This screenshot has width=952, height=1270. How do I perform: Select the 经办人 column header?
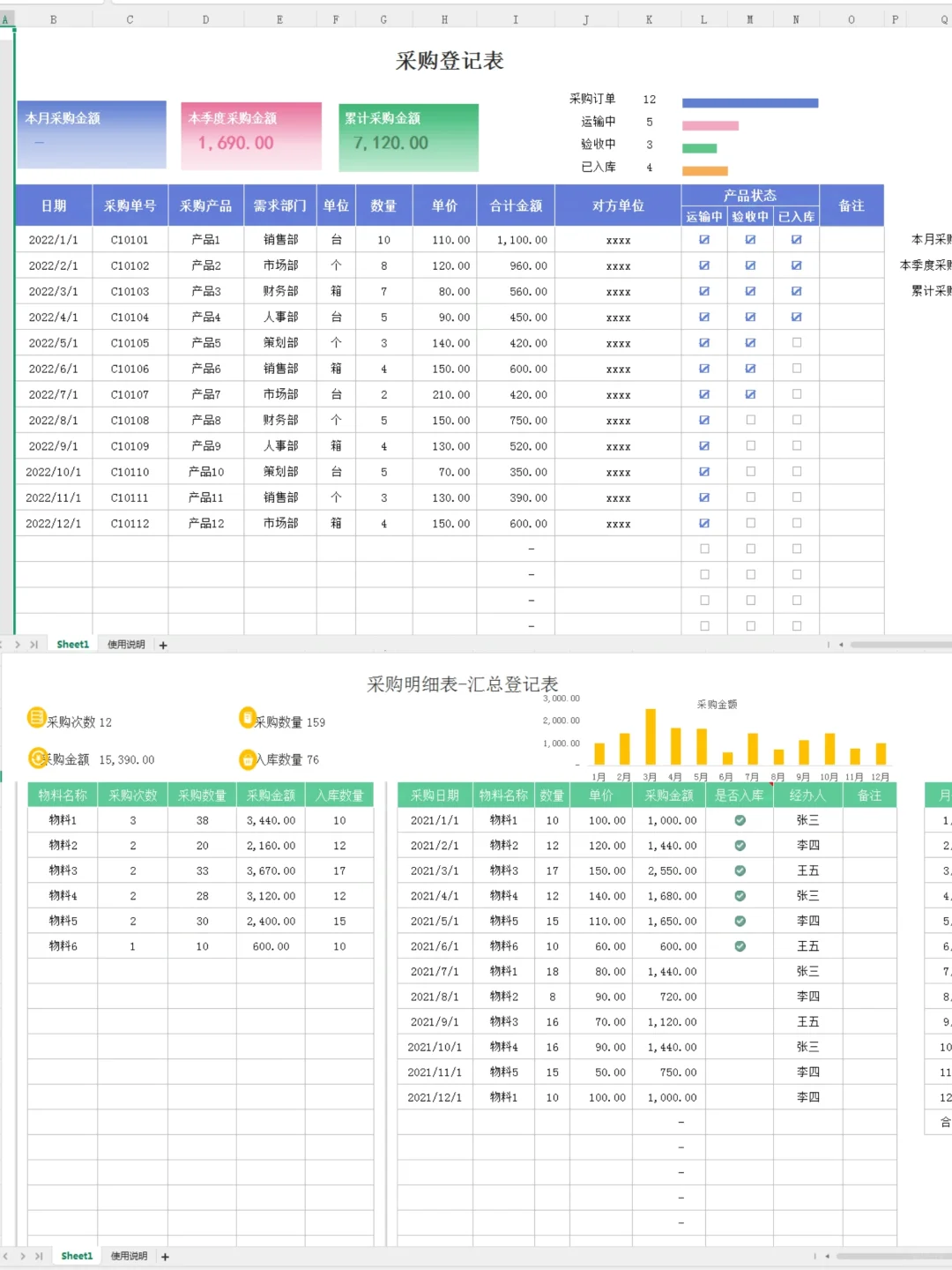click(807, 795)
